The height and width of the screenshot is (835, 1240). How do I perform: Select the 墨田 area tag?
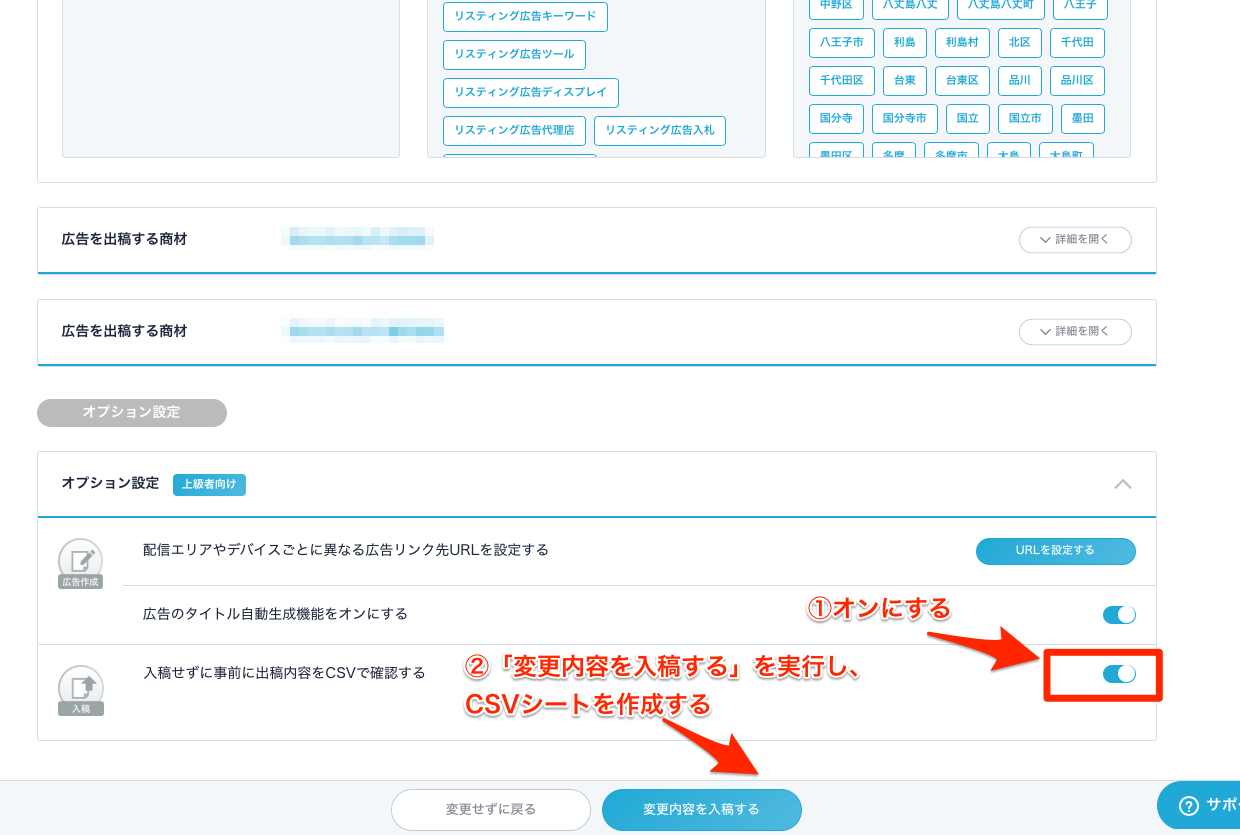click(x=1083, y=118)
